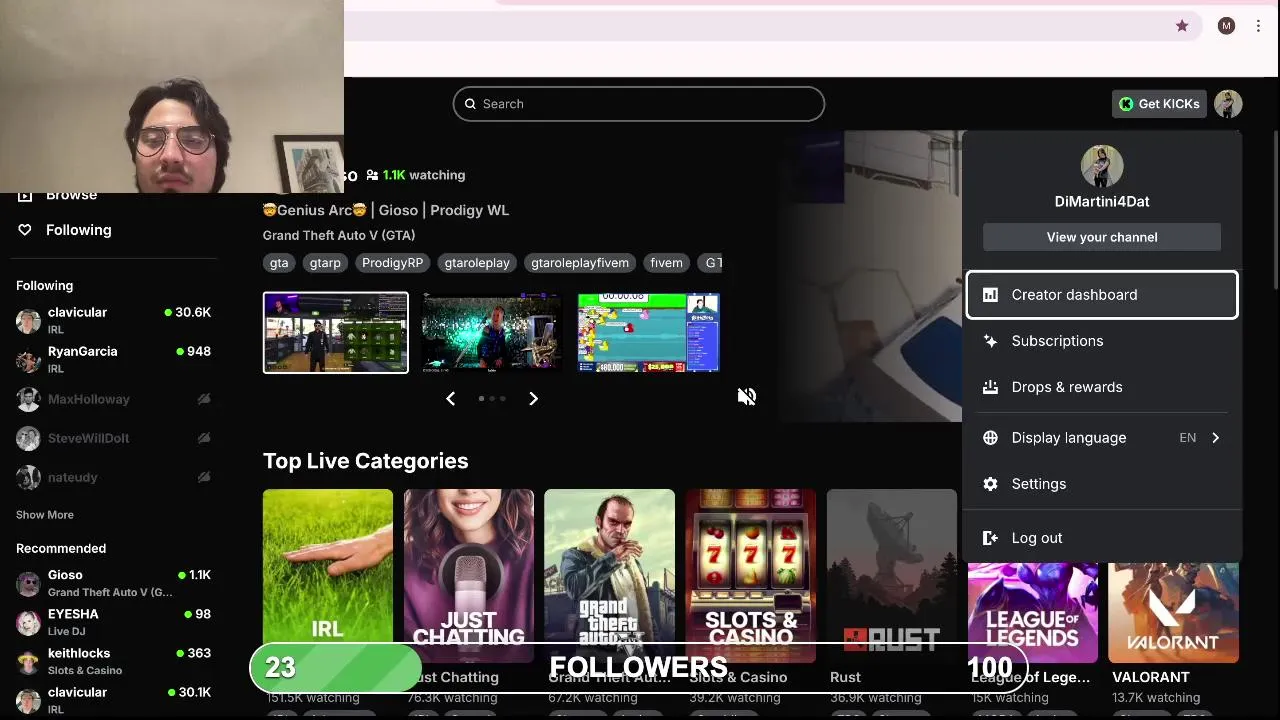Open IRL category card
Screen dimensions: 1280x720
click(x=328, y=576)
